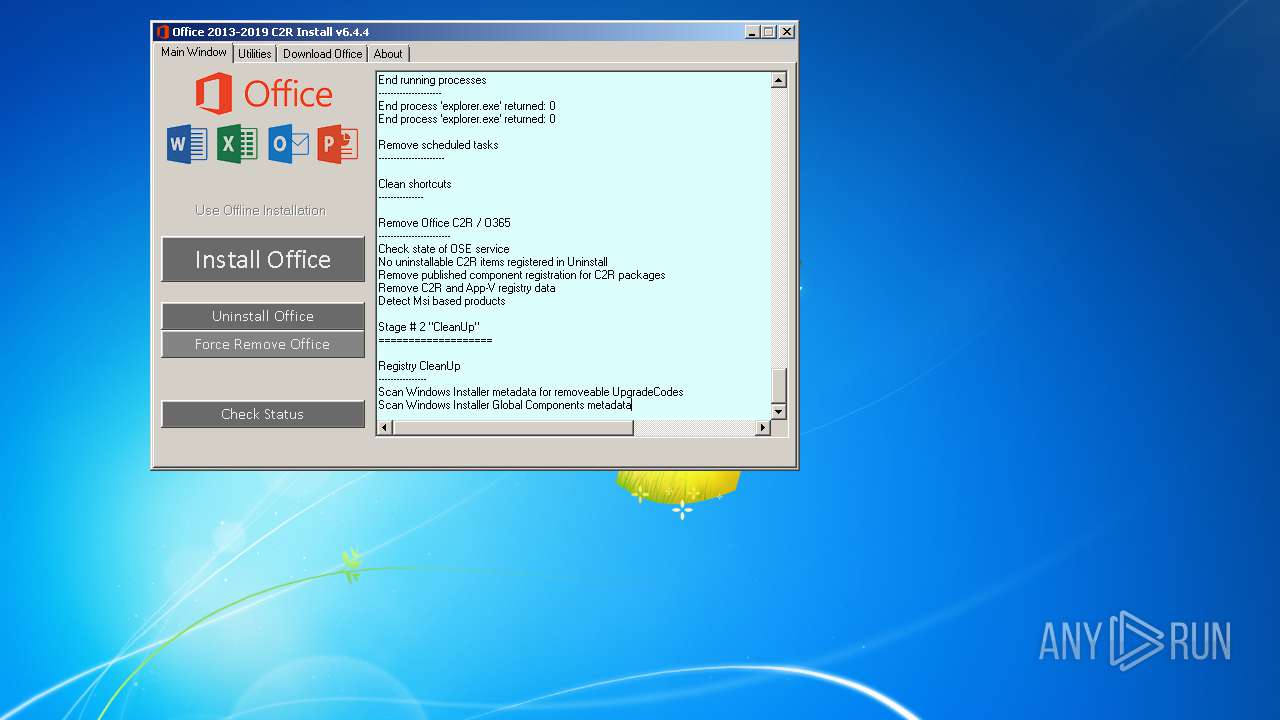The image size is (1280, 720).
Task: Maximize the C2R Install window
Action: (x=768, y=32)
